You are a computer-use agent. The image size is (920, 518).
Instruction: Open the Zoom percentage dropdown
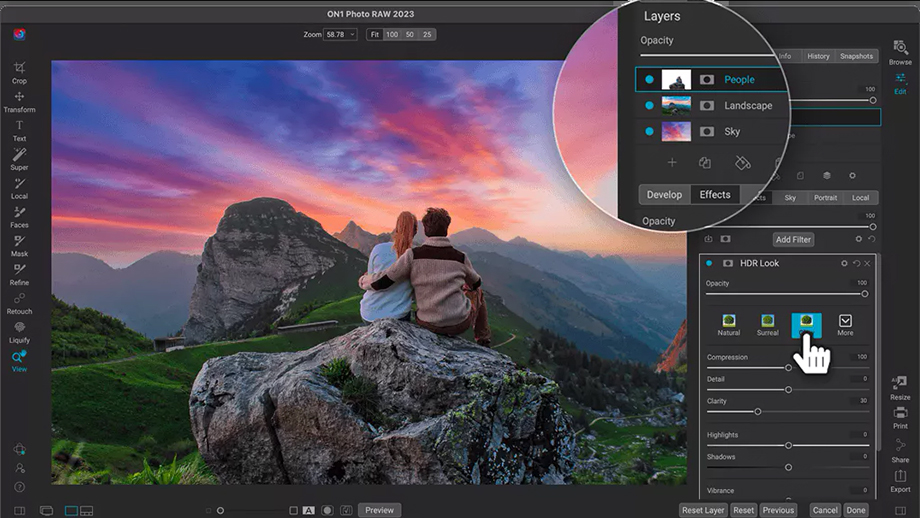[340, 35]
